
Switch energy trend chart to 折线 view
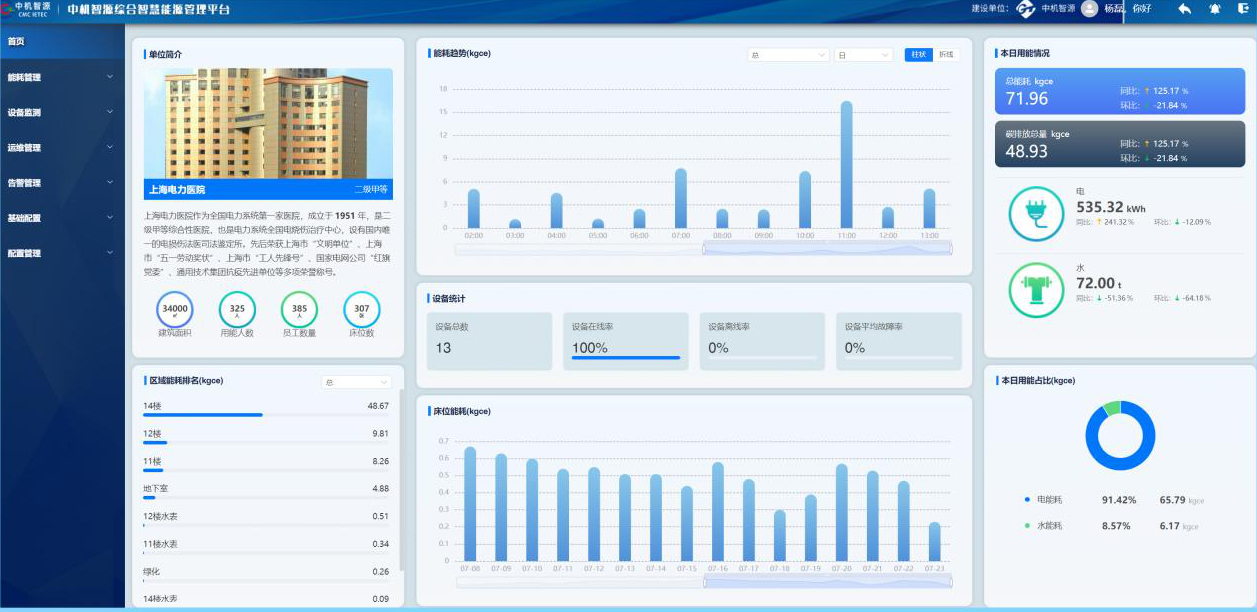tap(946, 55)
